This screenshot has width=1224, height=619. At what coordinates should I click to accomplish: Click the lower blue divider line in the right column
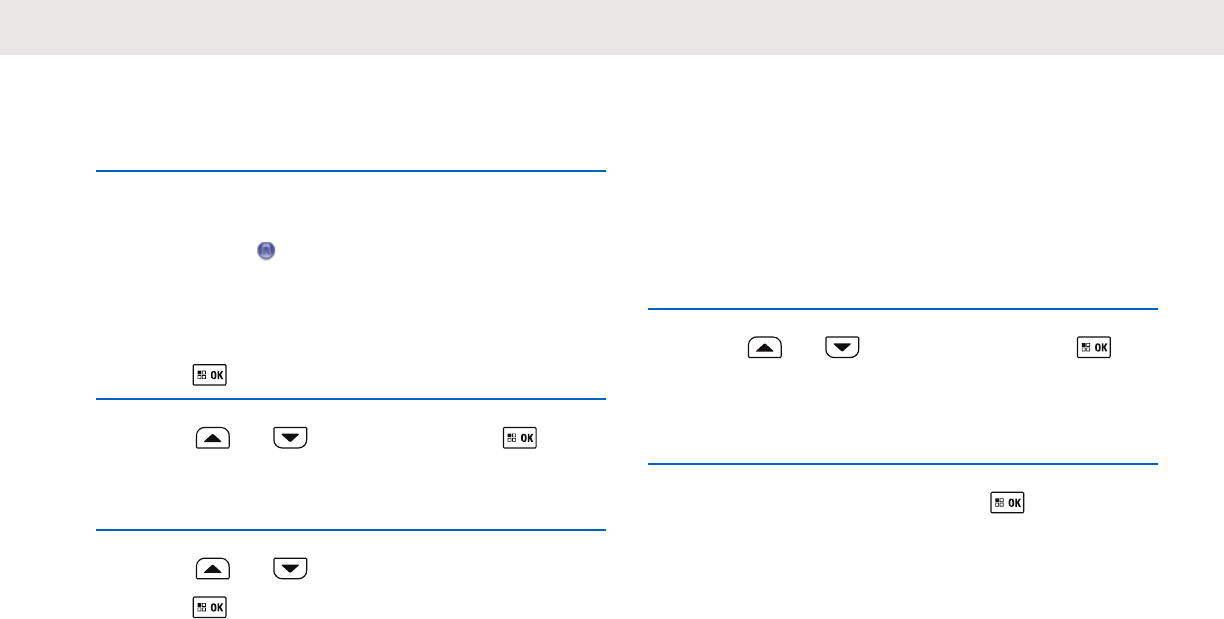point(903,464)
